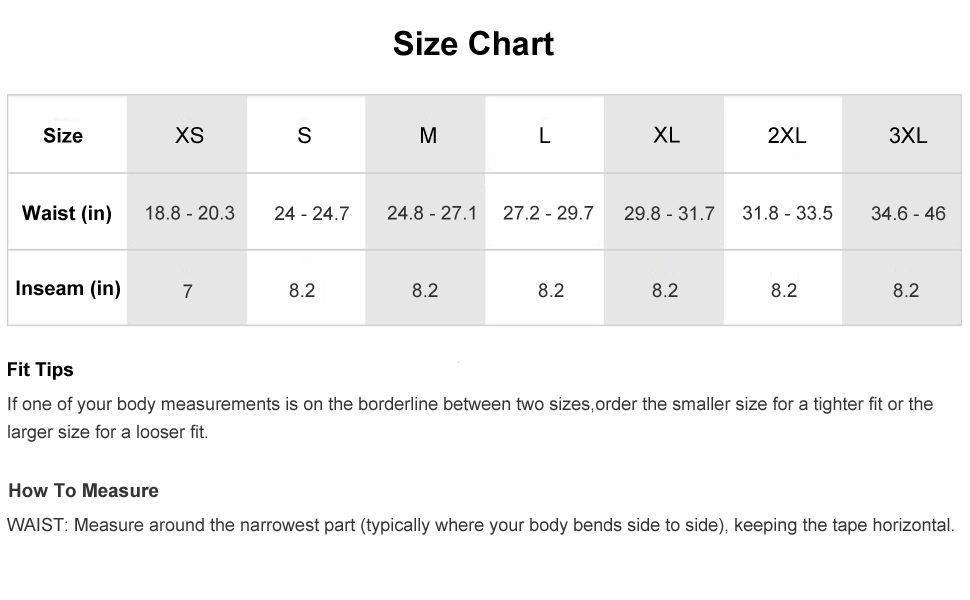Click the XS inseam value 7
The height and width of the screenshot is (600, 970).
187,291
